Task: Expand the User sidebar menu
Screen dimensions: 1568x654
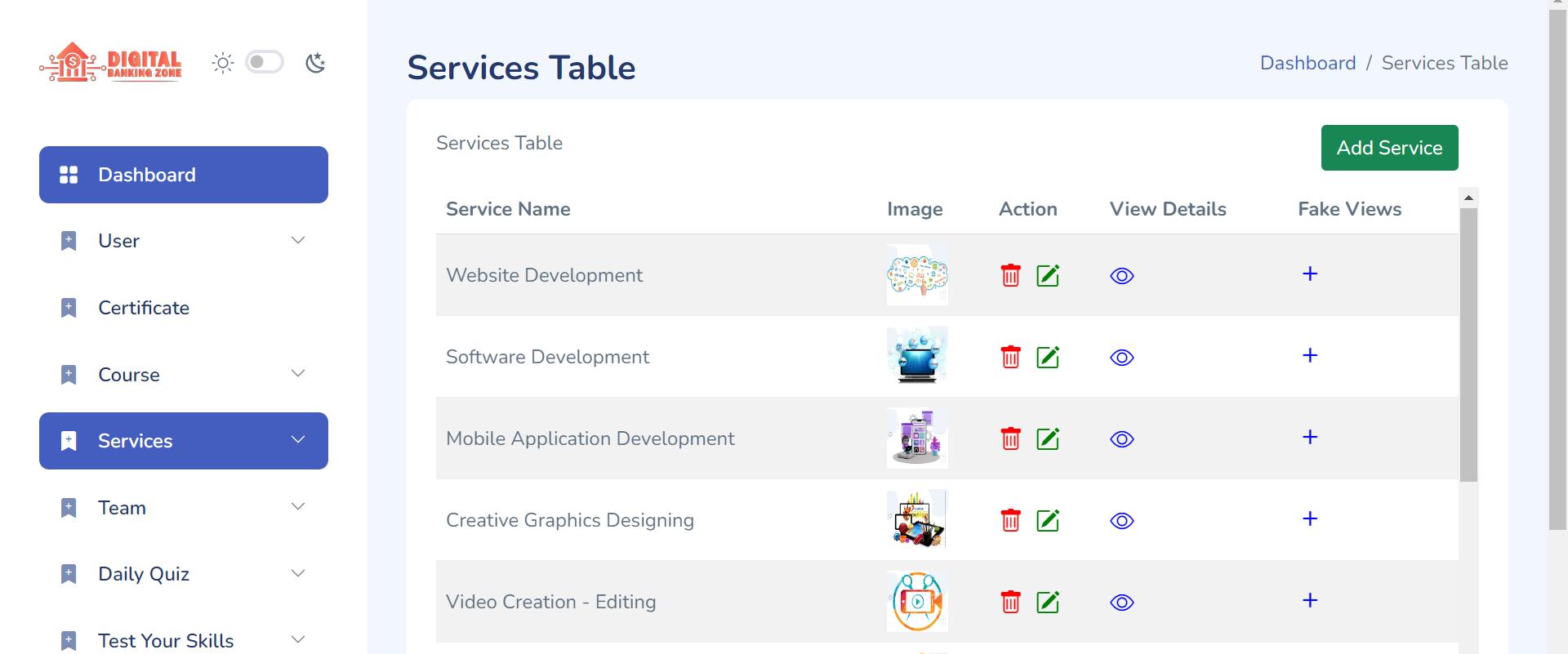Action: (x=298, y=240)
